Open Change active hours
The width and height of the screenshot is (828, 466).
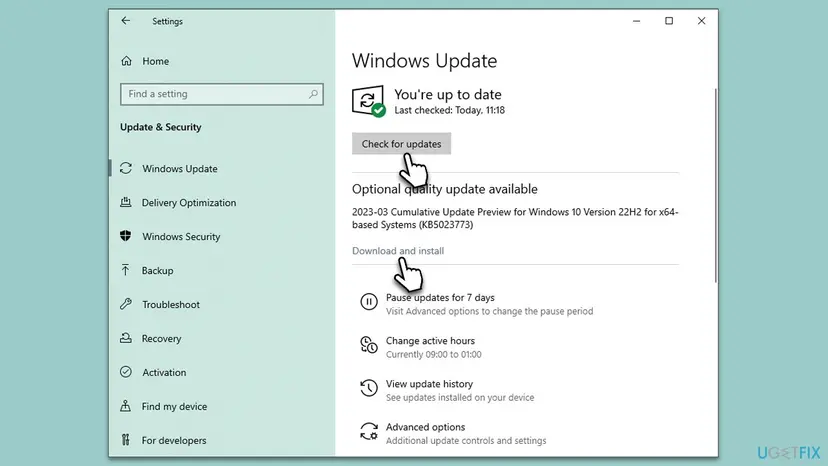pos(430,341)
